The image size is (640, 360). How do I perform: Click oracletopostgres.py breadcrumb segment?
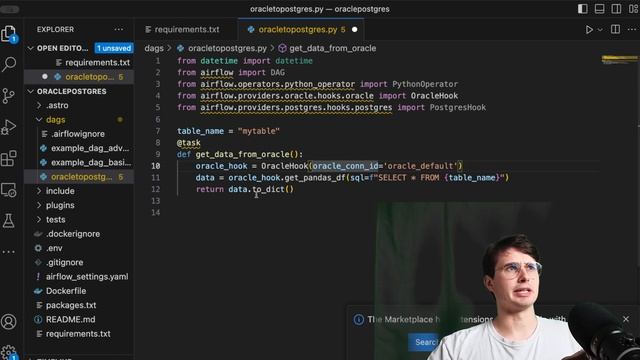pos(227,48)
